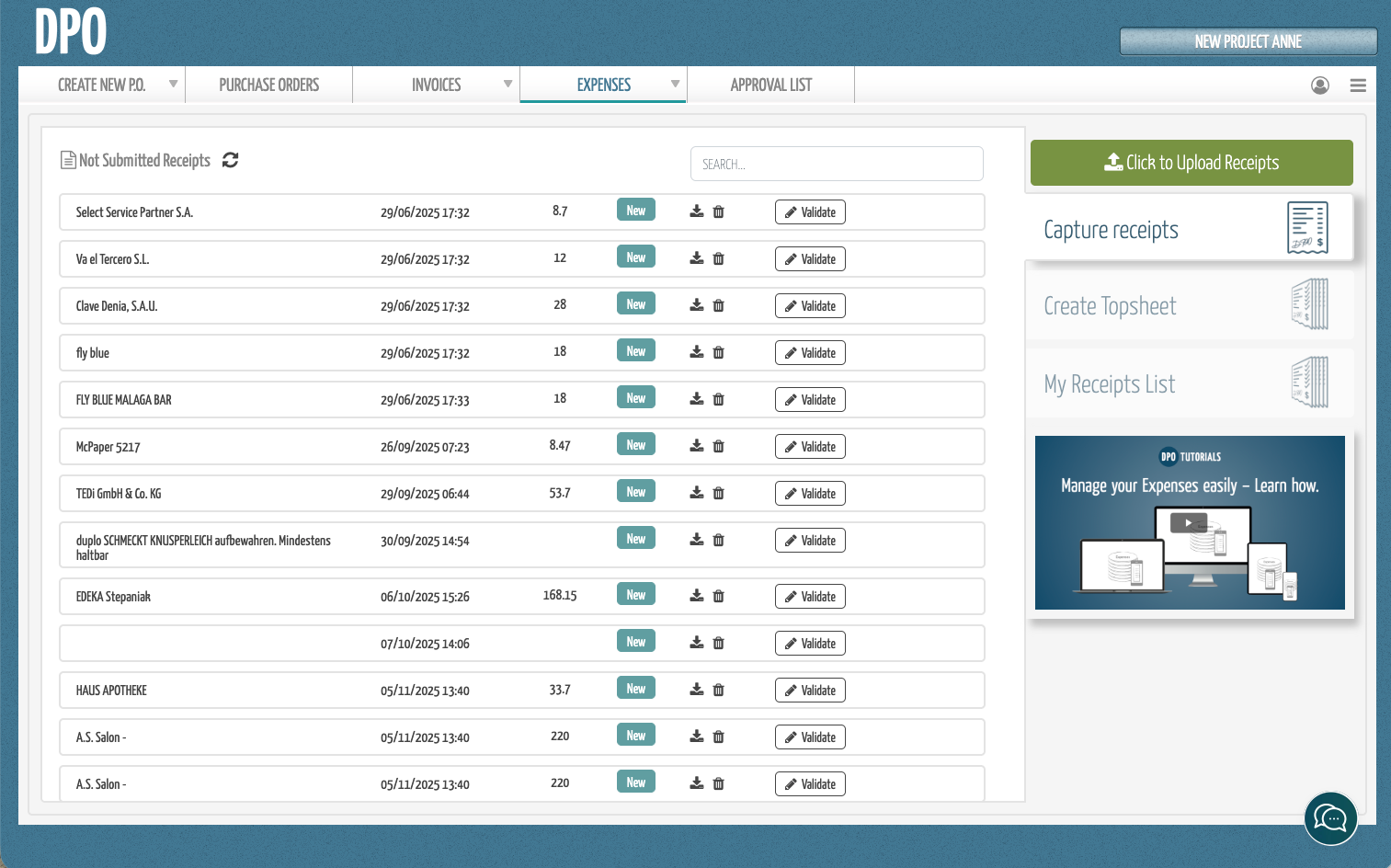This screenshot has width=1391, height=868.
Task: Play the Manage your Expenses tutorial video
Action: coord(1188,523)
